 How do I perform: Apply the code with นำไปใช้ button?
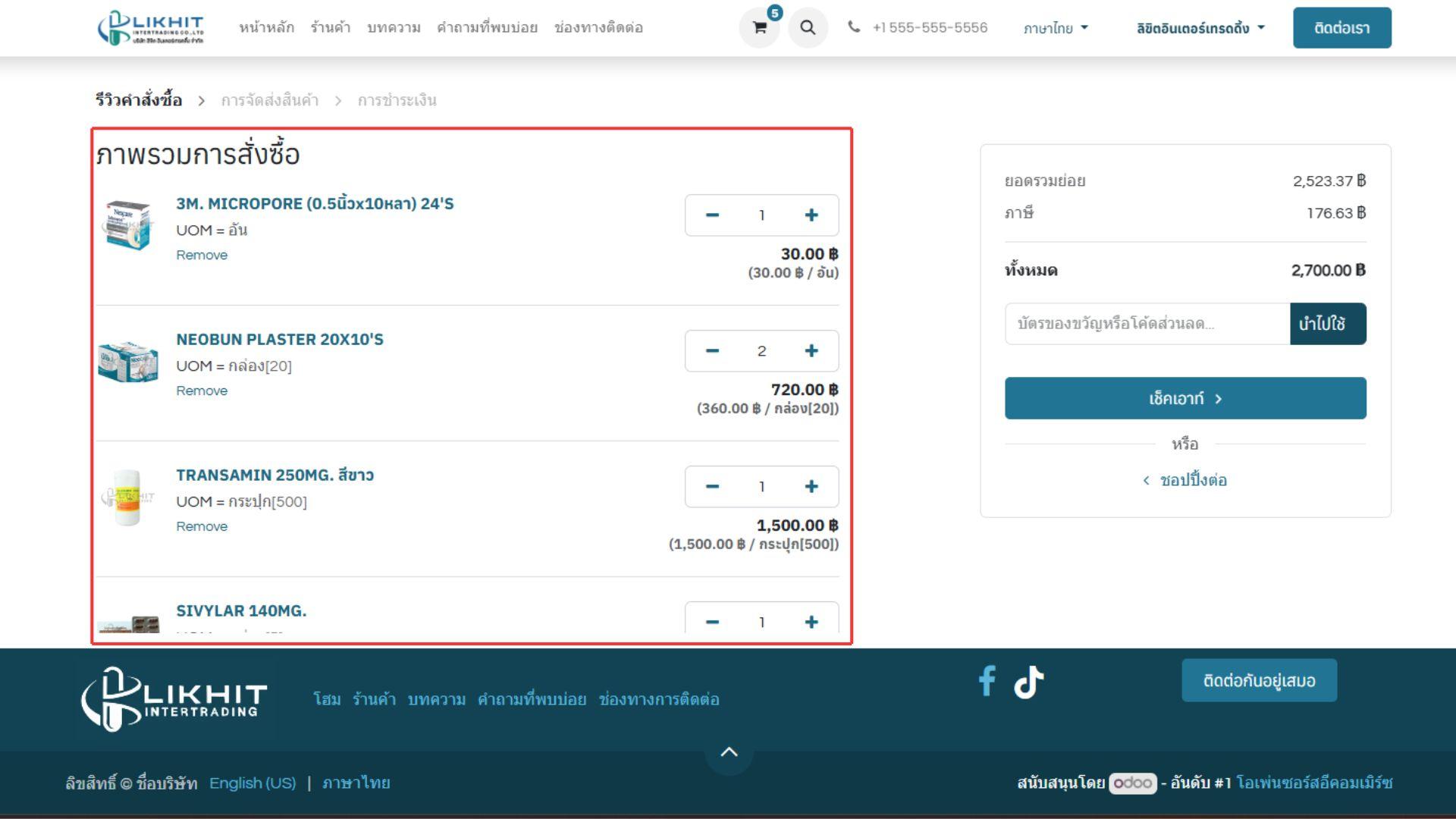pos(1328,324)
